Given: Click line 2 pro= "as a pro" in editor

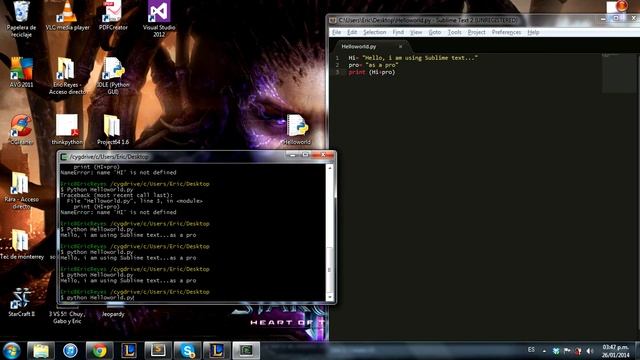Looking at the screenshot, I should point(373,65).
